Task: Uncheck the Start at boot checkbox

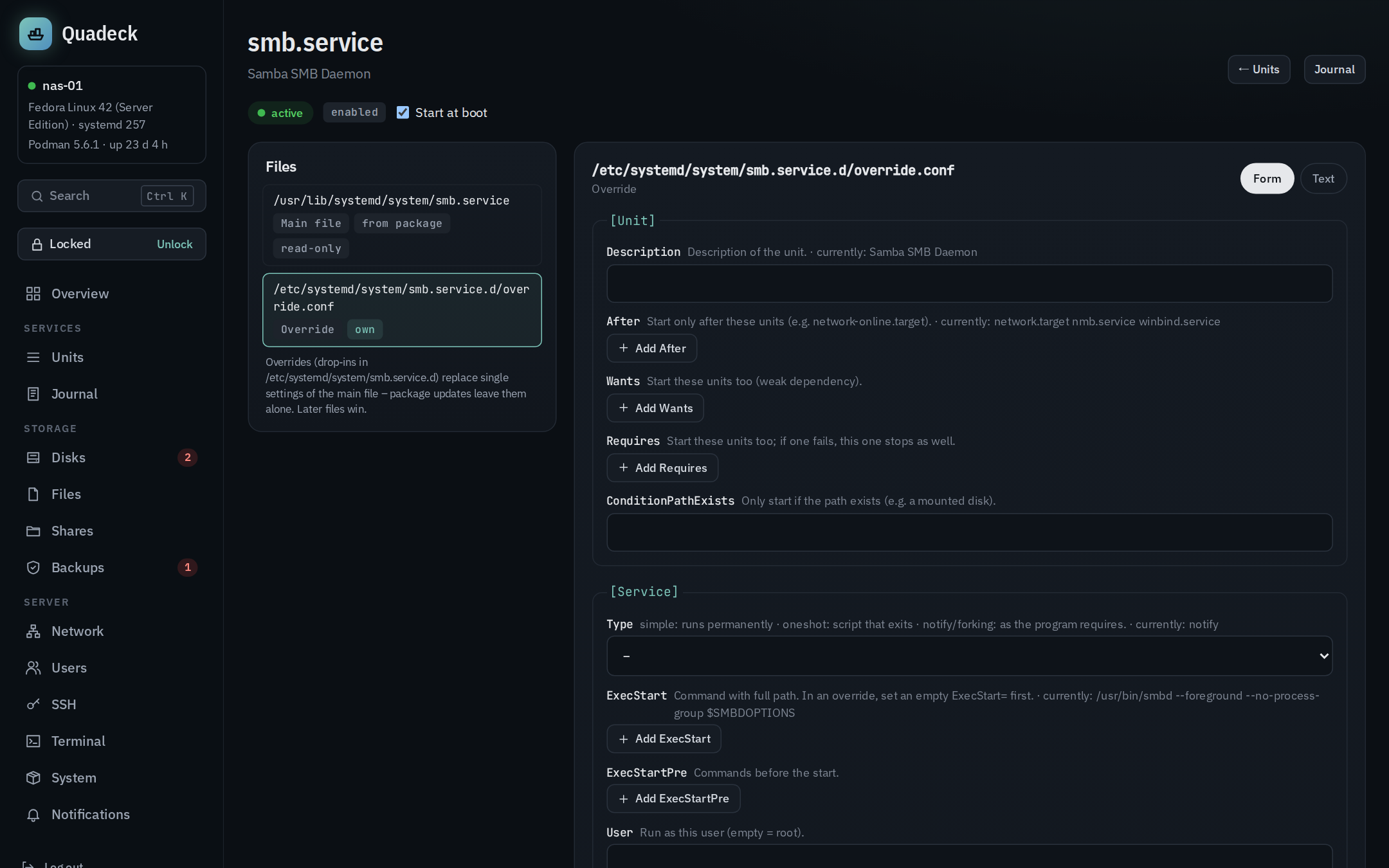Action: click(x=403, y=113)
